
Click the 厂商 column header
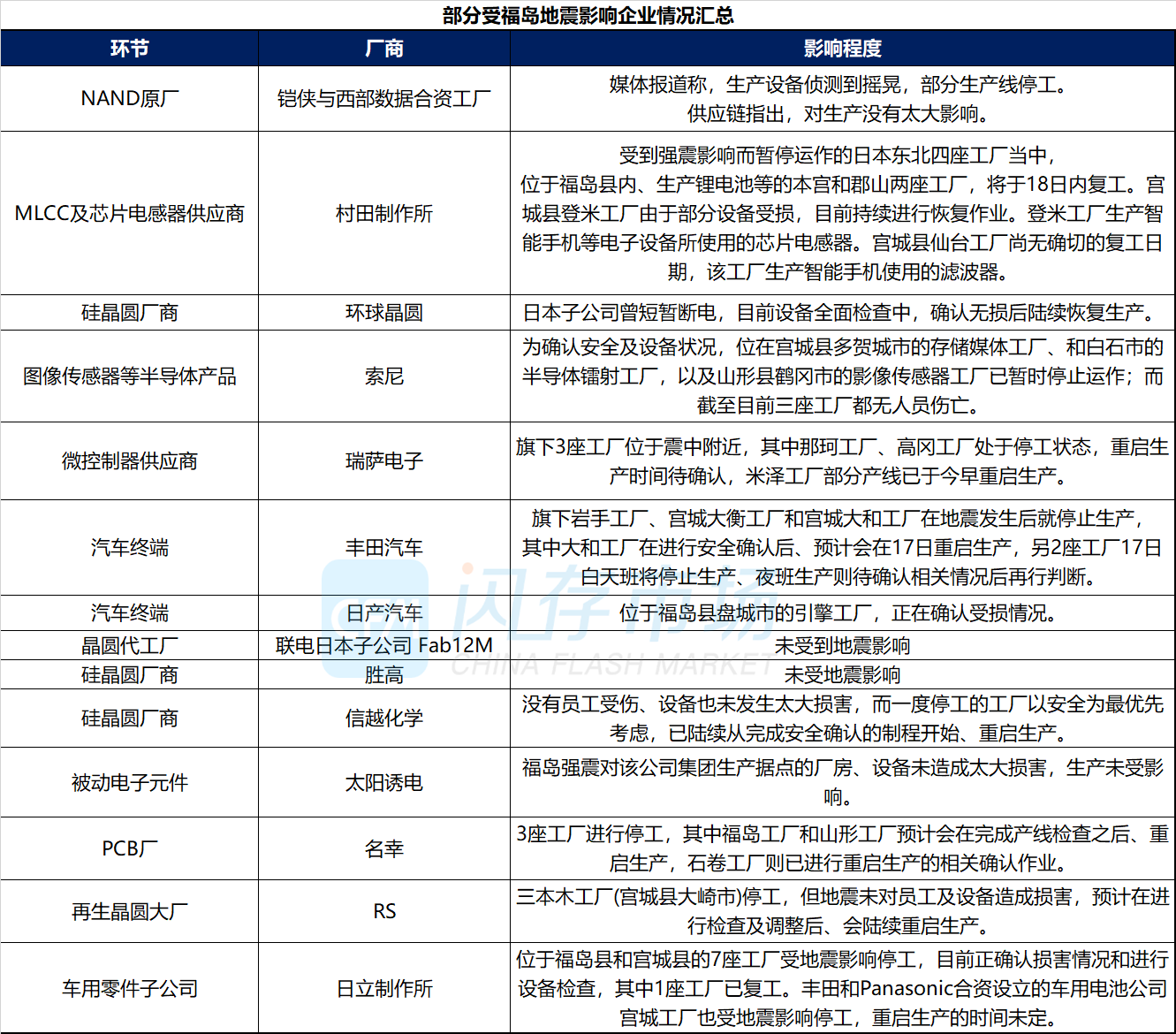[x=384, y=49]
